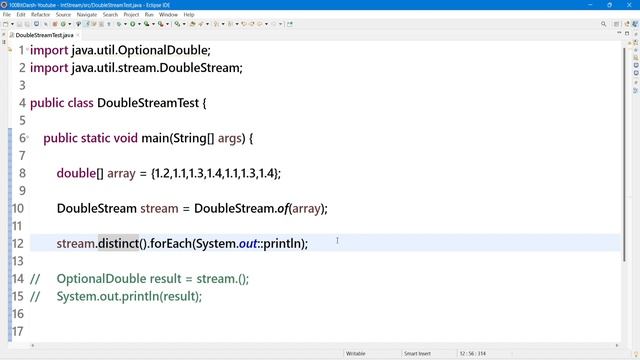Viewport: 640px width, 360px height.
Task: Open the Edit menu
Action: tap(21, 14)
